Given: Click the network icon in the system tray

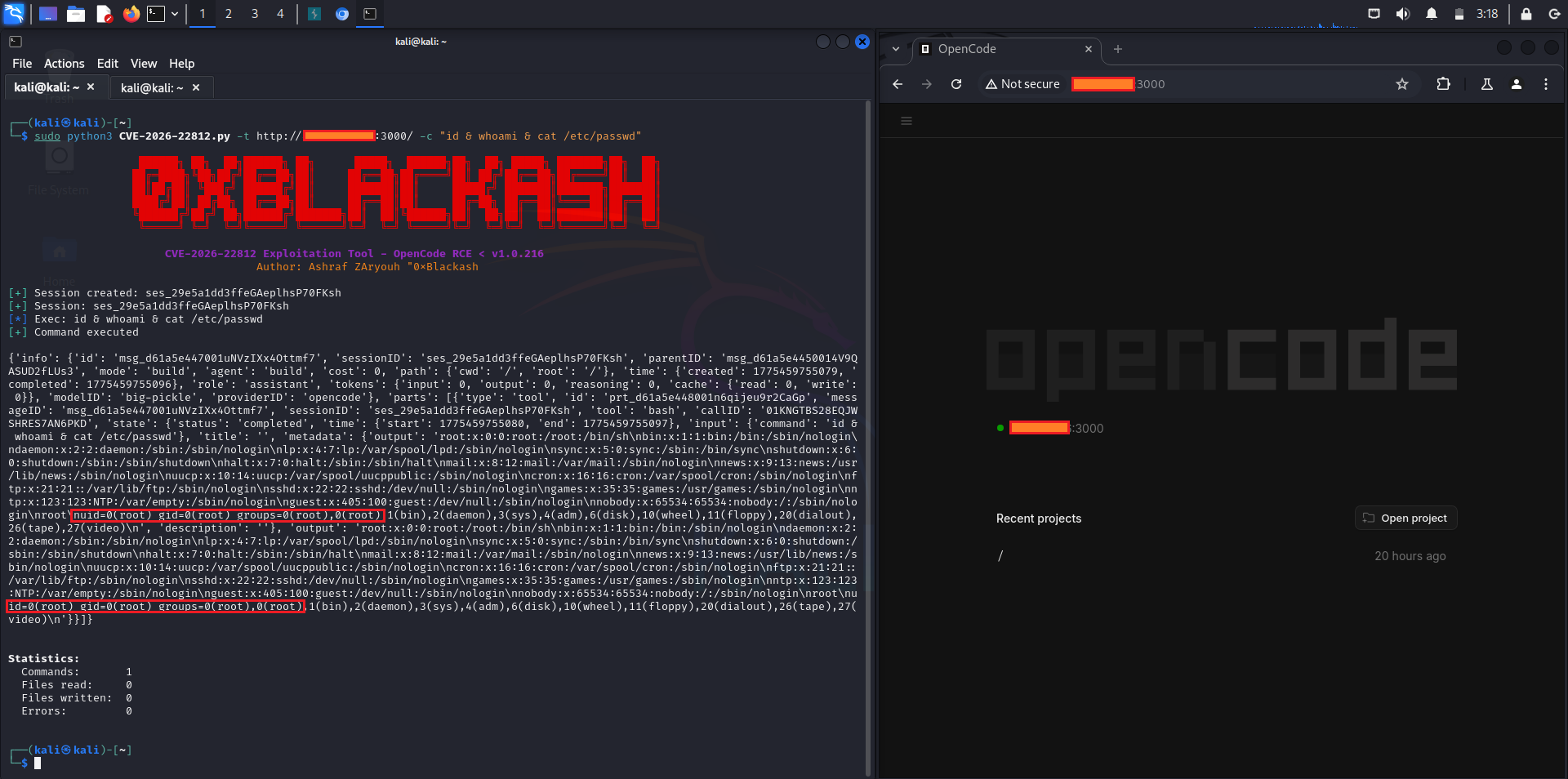Looking at the screenshot, I should (1374, 13).
